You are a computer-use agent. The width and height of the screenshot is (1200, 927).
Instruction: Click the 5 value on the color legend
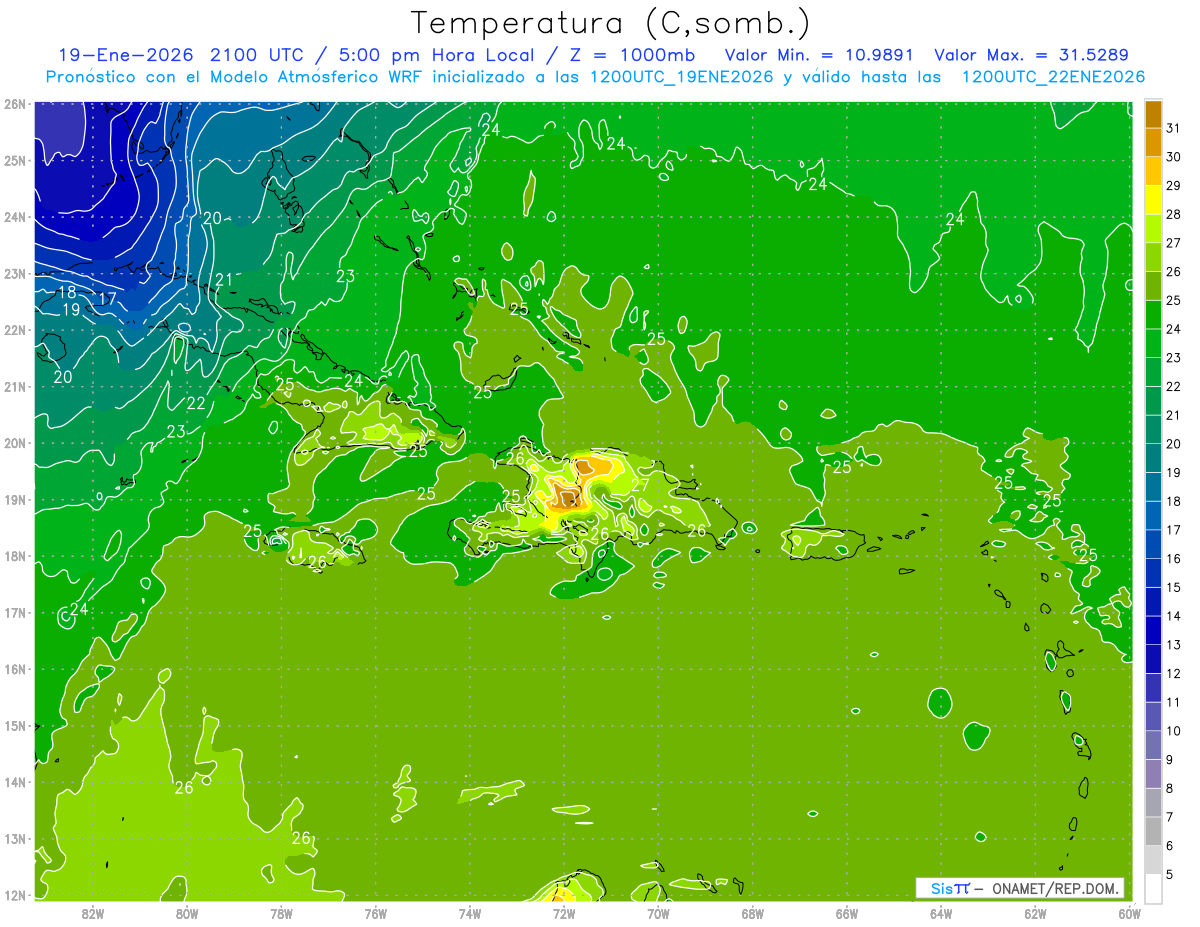[x=1170, y=875]
